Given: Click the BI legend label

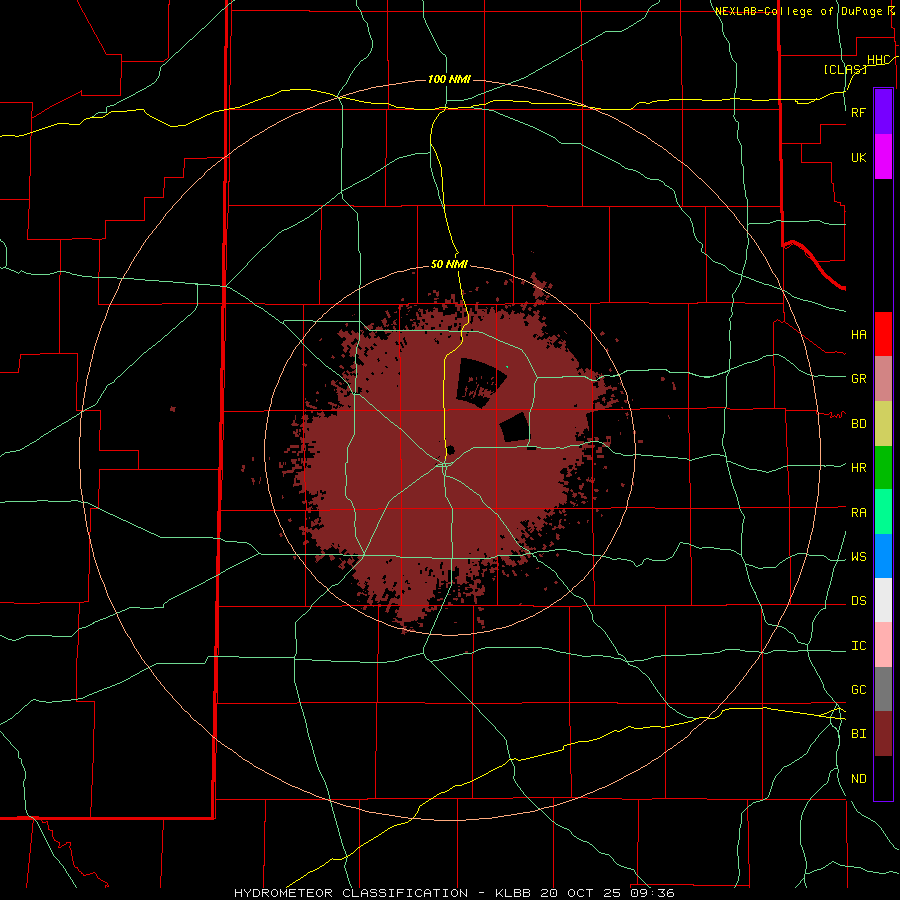Looking at the screenshot, I should [858, 734].
